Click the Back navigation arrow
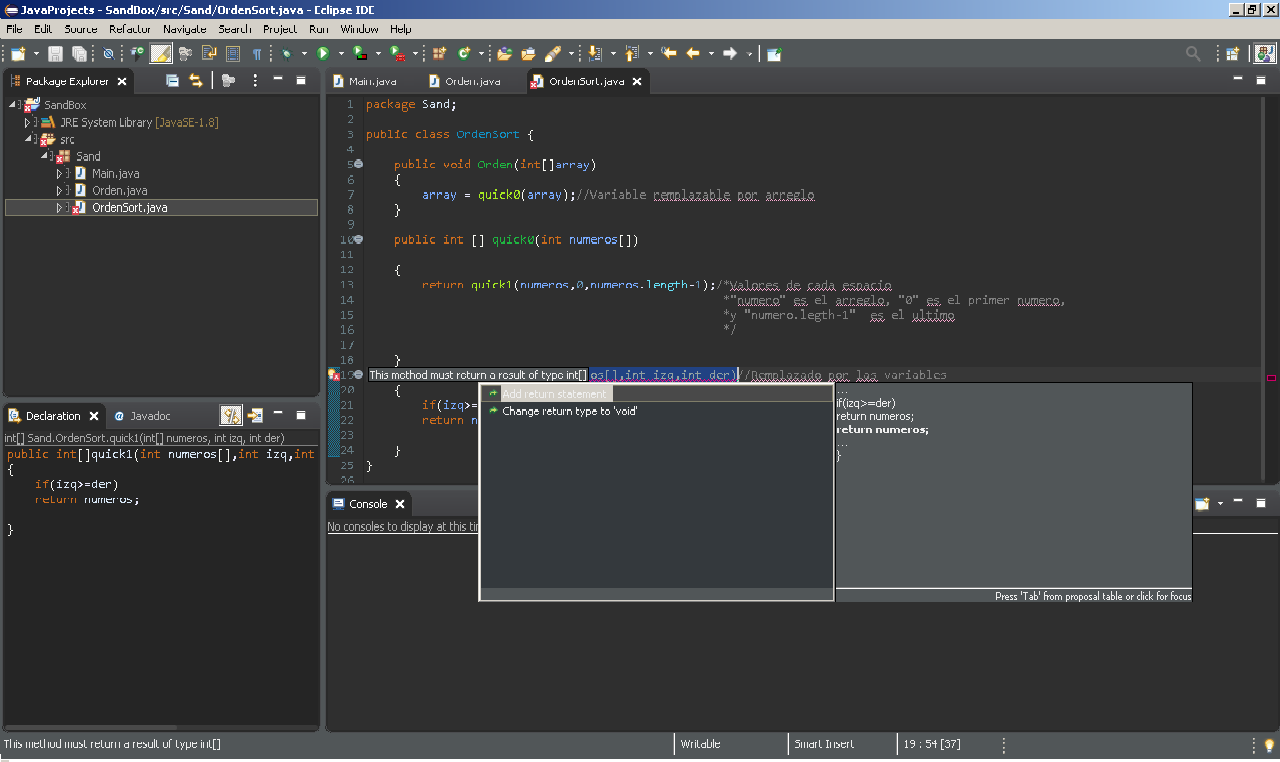This screenshot has width=1280, height=762. (692, 53)
